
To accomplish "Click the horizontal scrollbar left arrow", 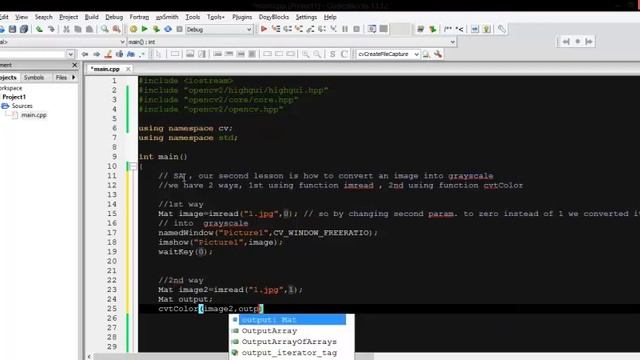I will point(89,357).
